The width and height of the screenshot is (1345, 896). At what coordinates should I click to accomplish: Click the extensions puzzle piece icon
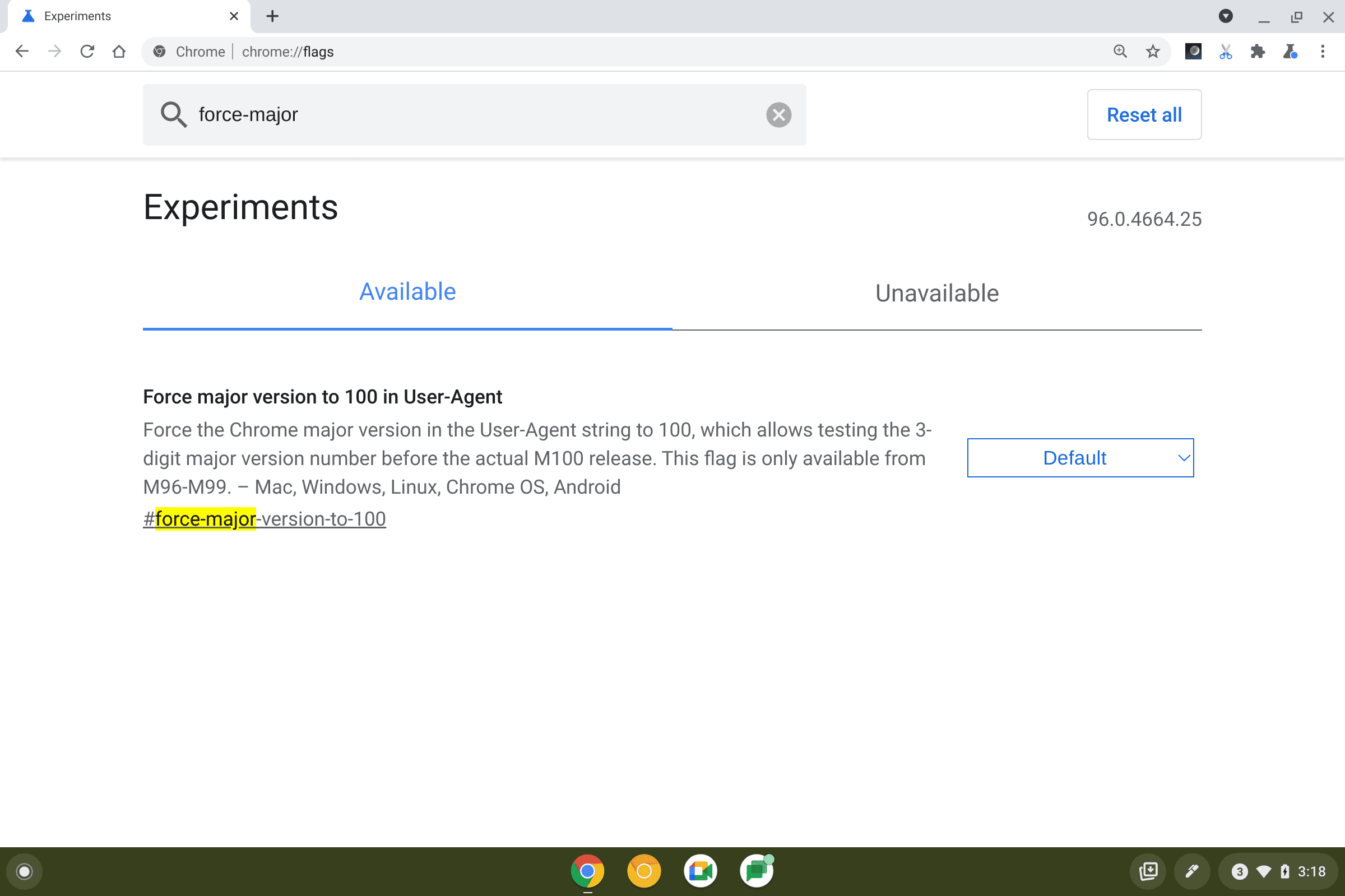(1257, 52)
